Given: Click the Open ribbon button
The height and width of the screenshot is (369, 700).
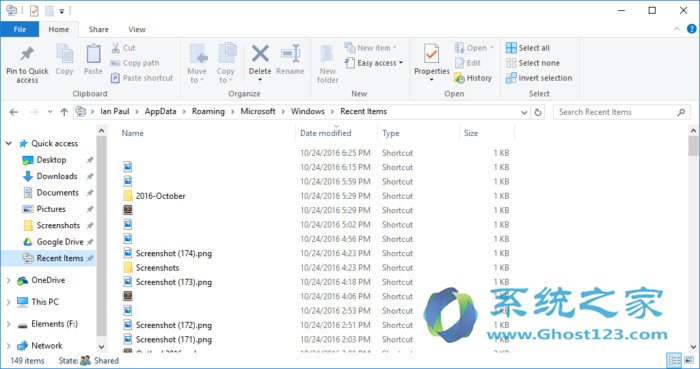Looking at the screenshot, I should click(x=474, y=48).
